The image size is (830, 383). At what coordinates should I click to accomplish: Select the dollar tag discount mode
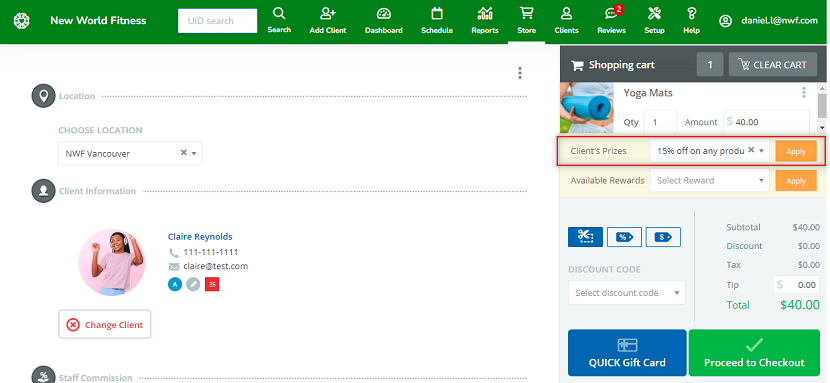[x=663, y=237]
